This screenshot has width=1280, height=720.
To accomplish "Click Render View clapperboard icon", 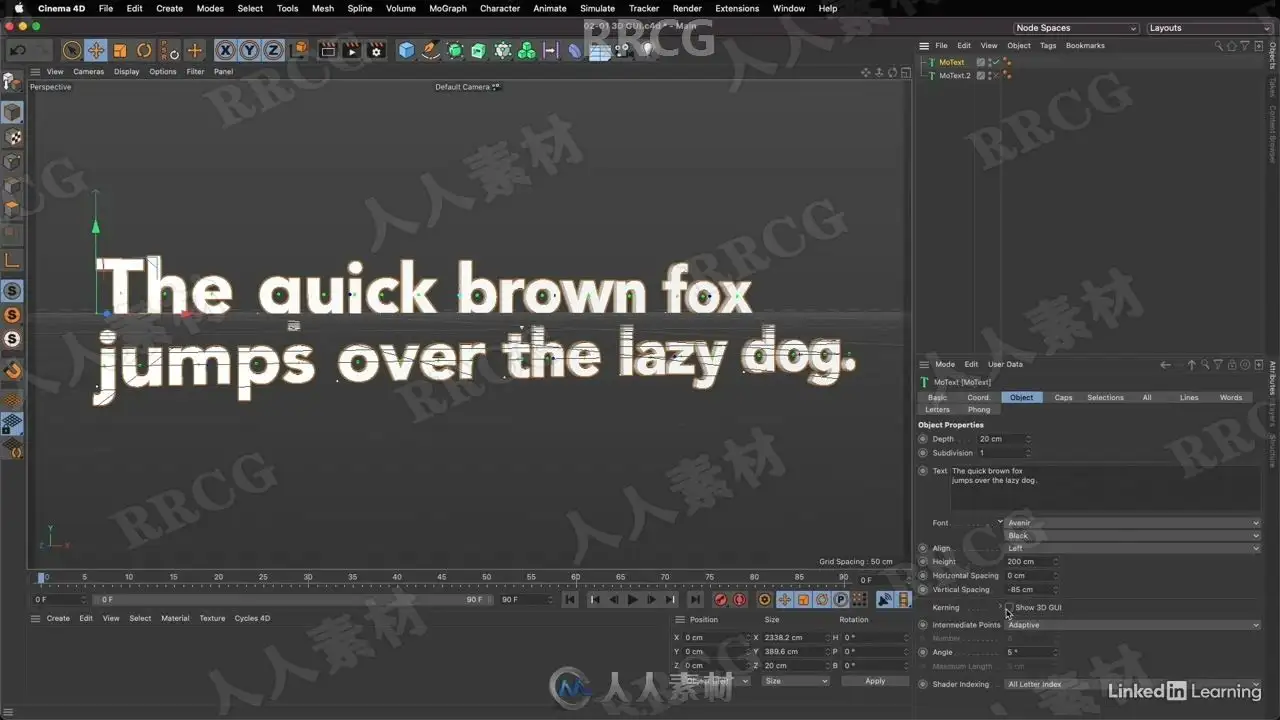I will tap(328, 50).
